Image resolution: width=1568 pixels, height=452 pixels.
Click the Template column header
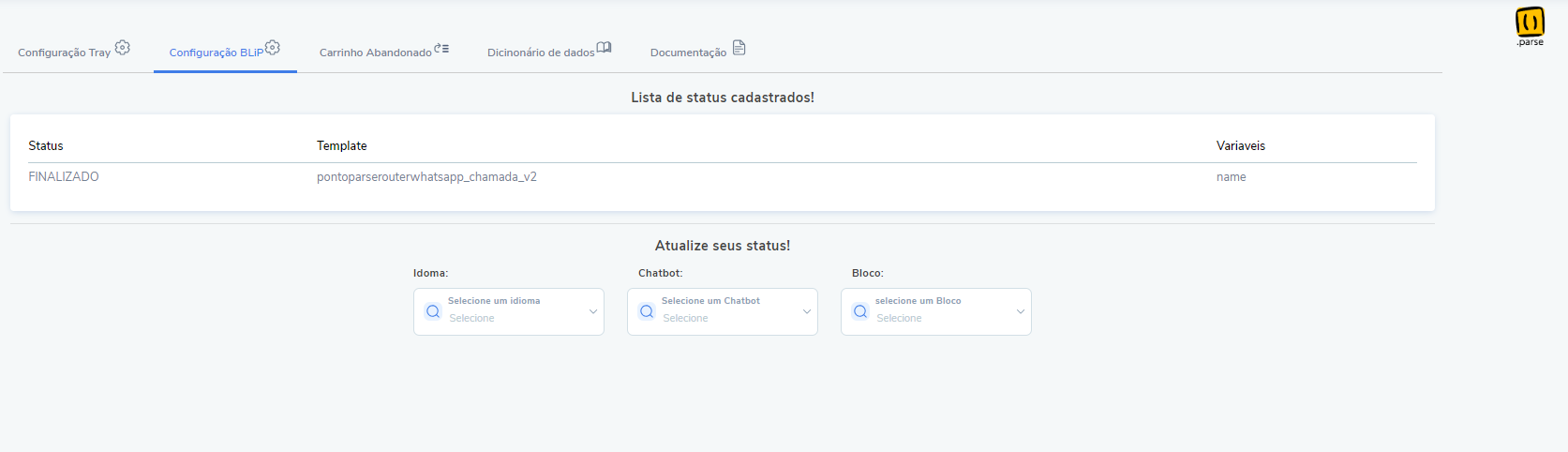tap(342, 145)
